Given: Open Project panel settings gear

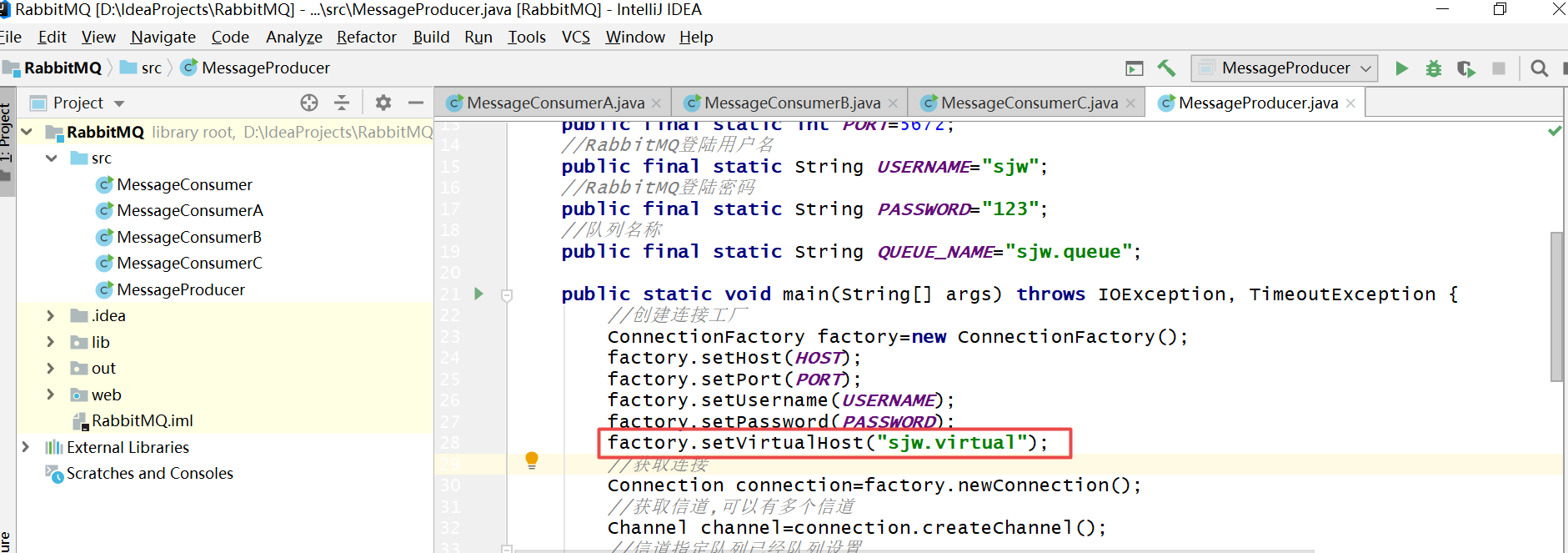Looking at the screenshot, I should point(383,103).
